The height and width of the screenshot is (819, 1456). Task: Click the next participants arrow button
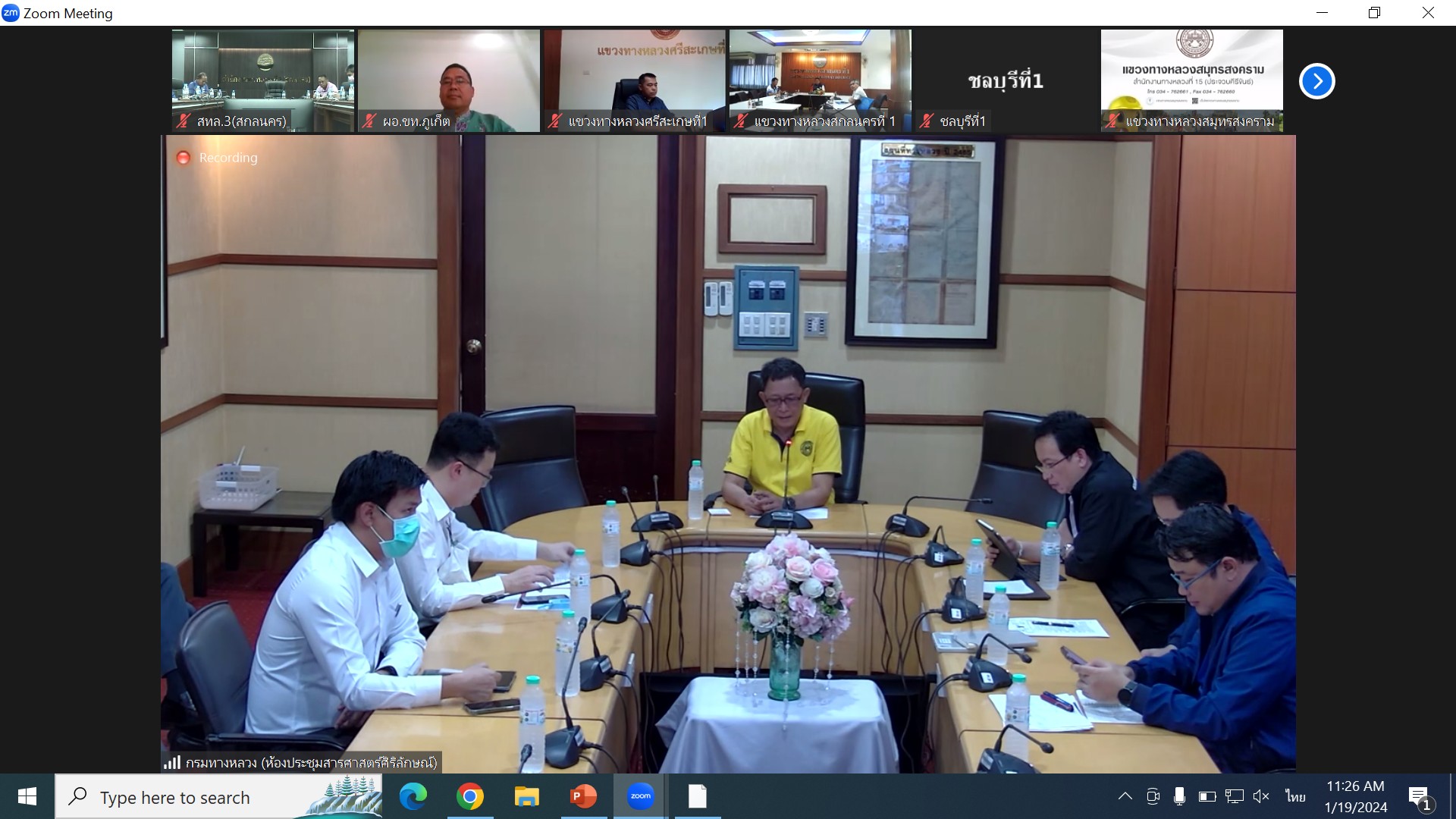pyautogui.click(x=1316, y=81)
